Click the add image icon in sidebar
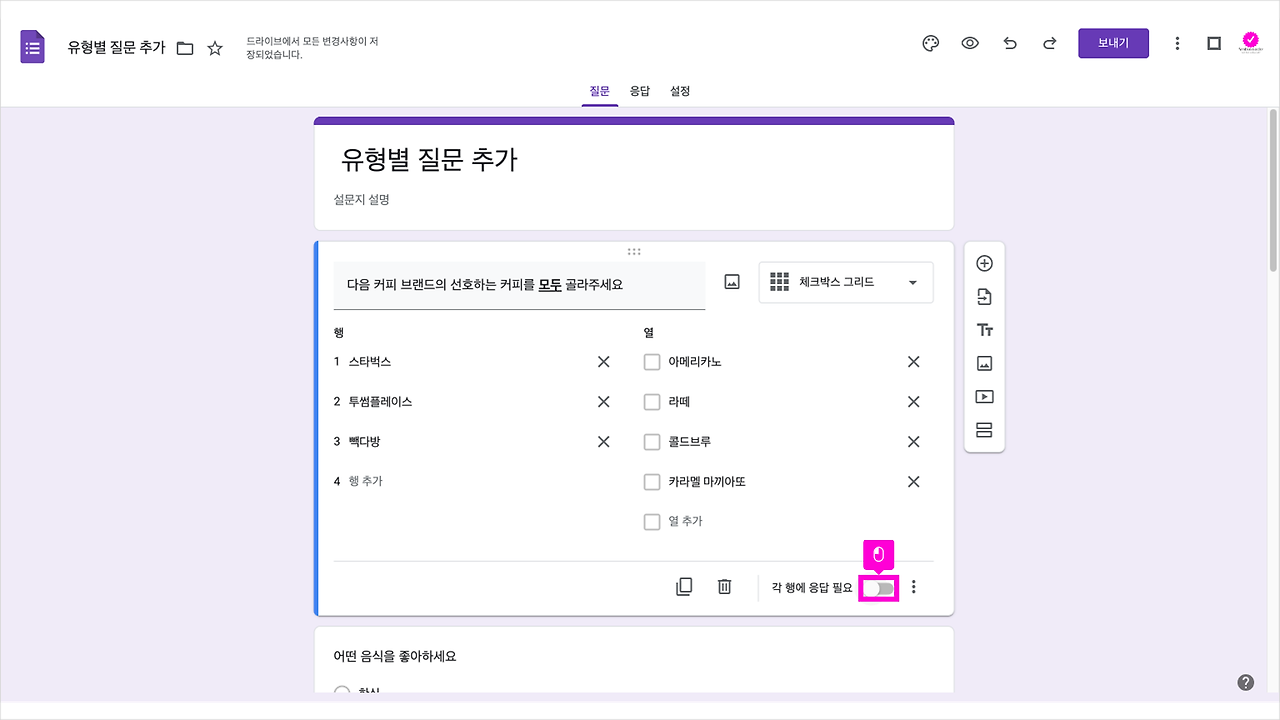1280x720 pixels. click(x=984, y=362)
